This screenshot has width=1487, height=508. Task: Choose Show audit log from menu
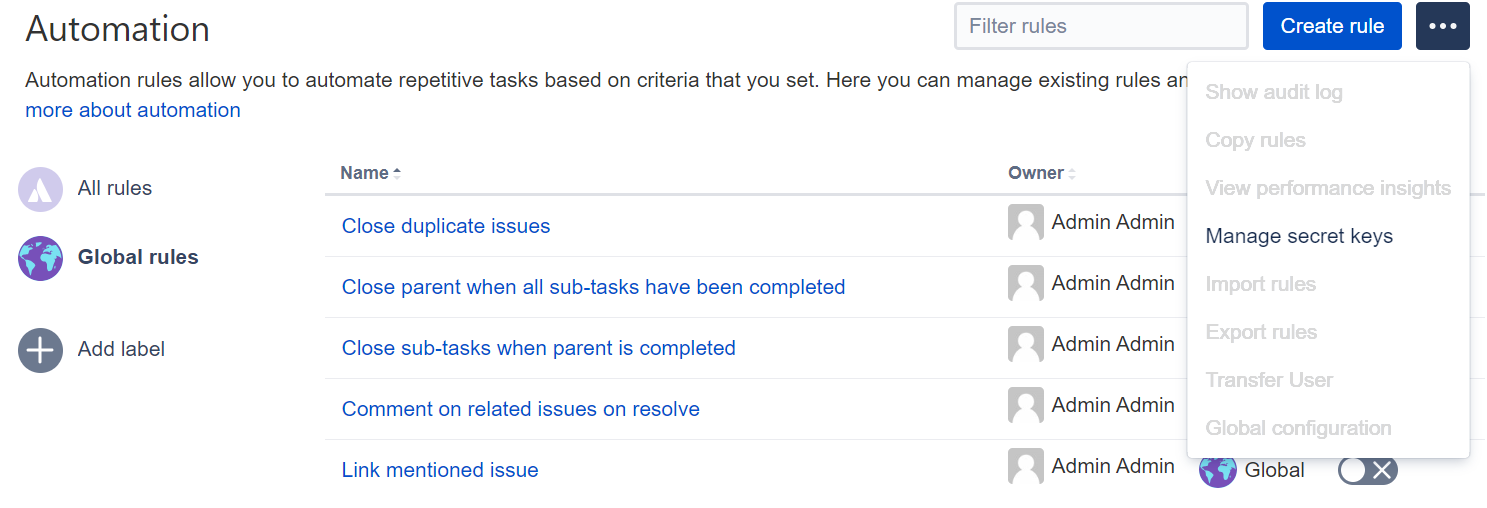[x=1273, y=92]
